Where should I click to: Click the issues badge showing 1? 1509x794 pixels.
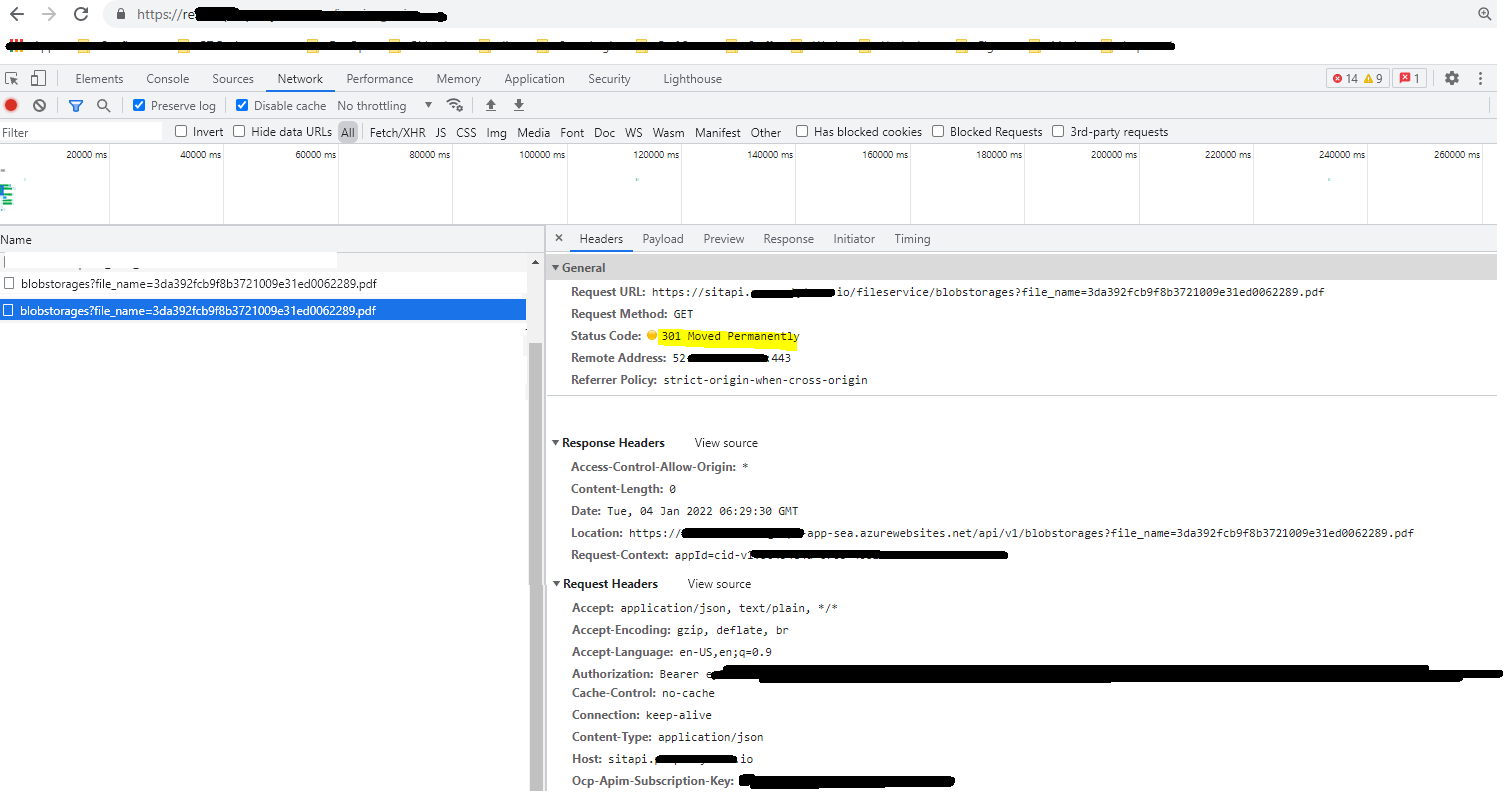[x=1409, y=78]
